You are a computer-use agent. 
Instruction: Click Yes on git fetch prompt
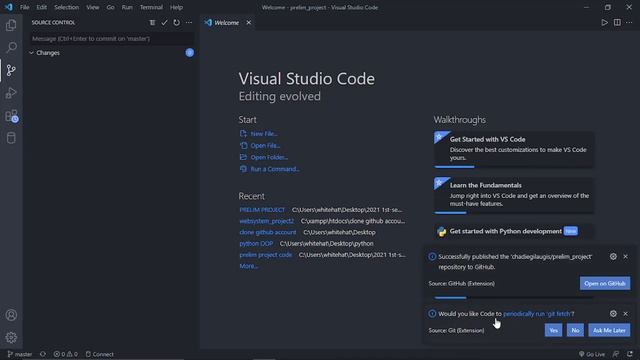[553, 330]
